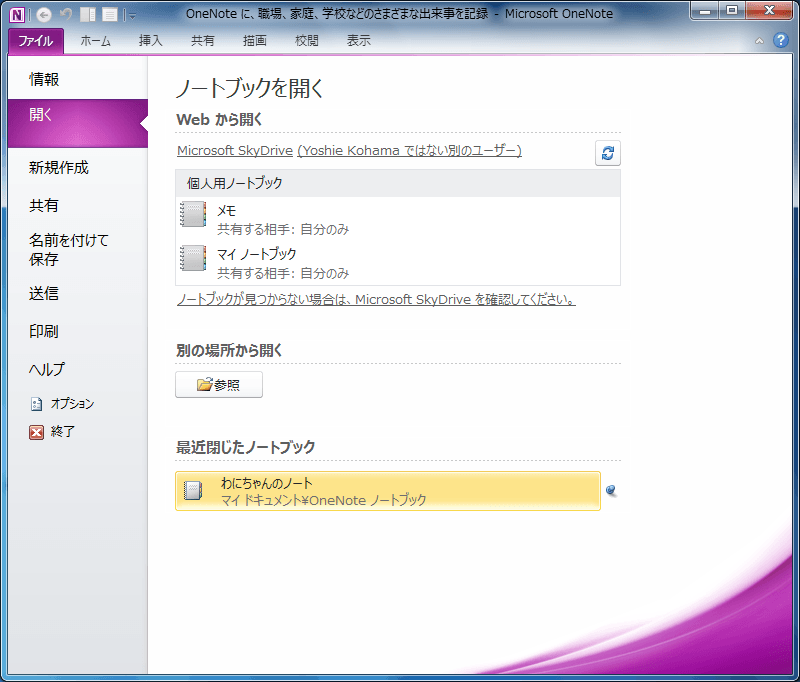This screenshot has height=682, width=800.
Task: Click the Back arrow in quick access toolbar
Action: [x=44, y=15]
